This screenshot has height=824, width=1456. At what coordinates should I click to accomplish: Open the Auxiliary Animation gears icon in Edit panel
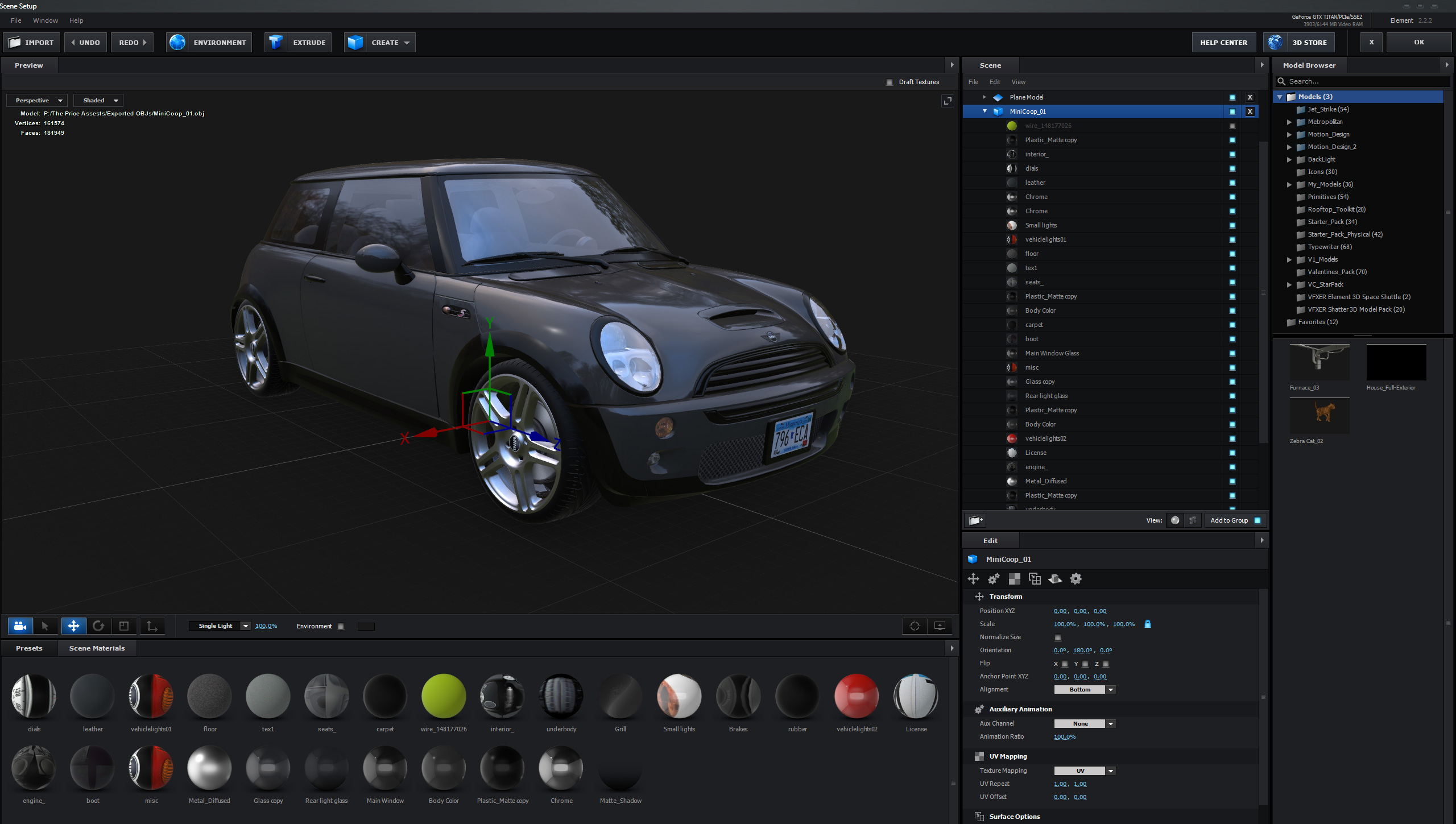pyautogui.click(x=994, y=578)
